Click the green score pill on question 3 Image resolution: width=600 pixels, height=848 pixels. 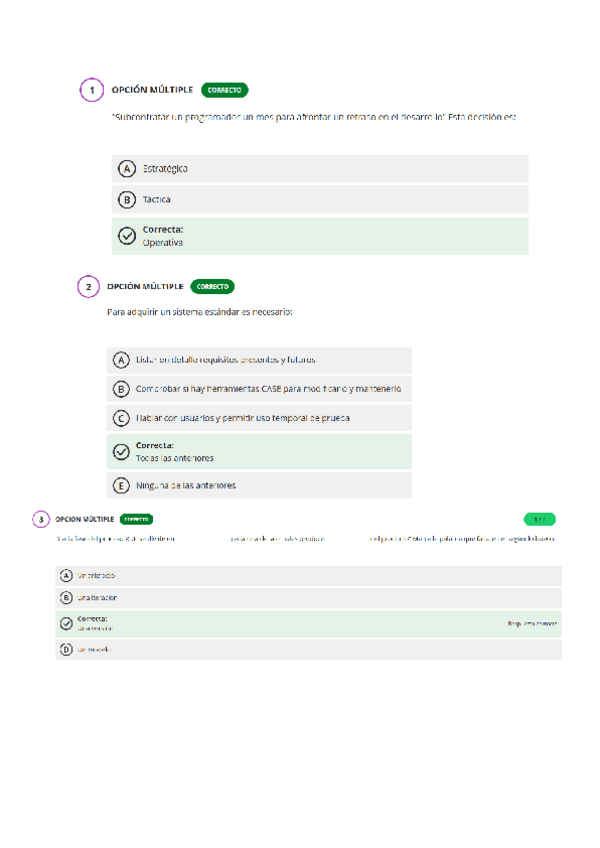click(539, 519)
